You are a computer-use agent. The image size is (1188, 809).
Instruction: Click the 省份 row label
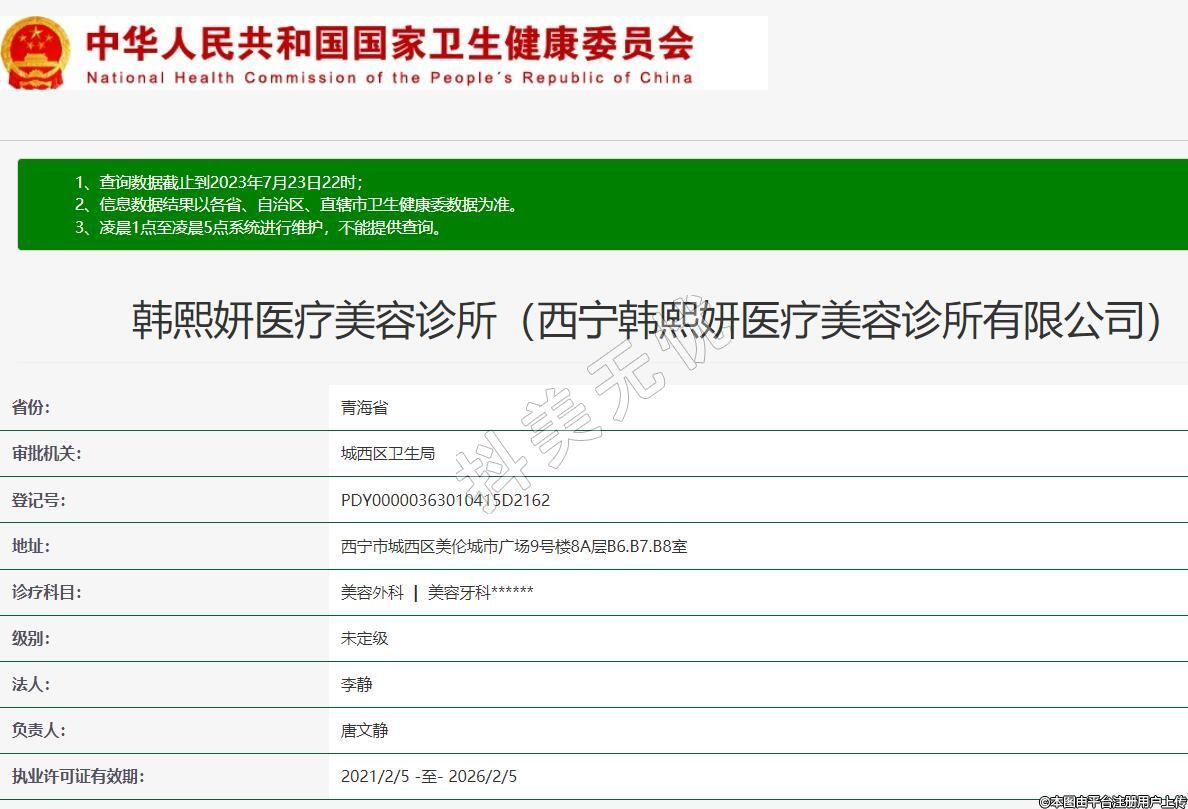[x=31, y=407]
